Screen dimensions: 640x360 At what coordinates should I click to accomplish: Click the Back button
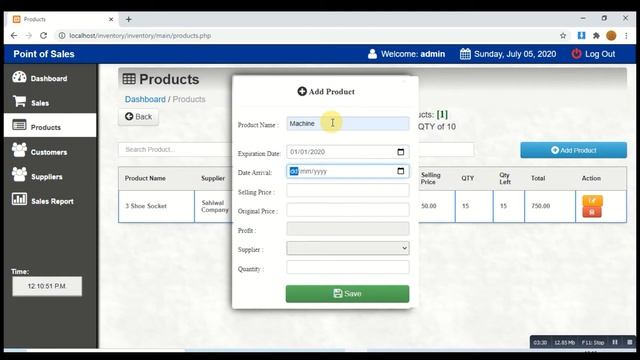coord(138,117)
